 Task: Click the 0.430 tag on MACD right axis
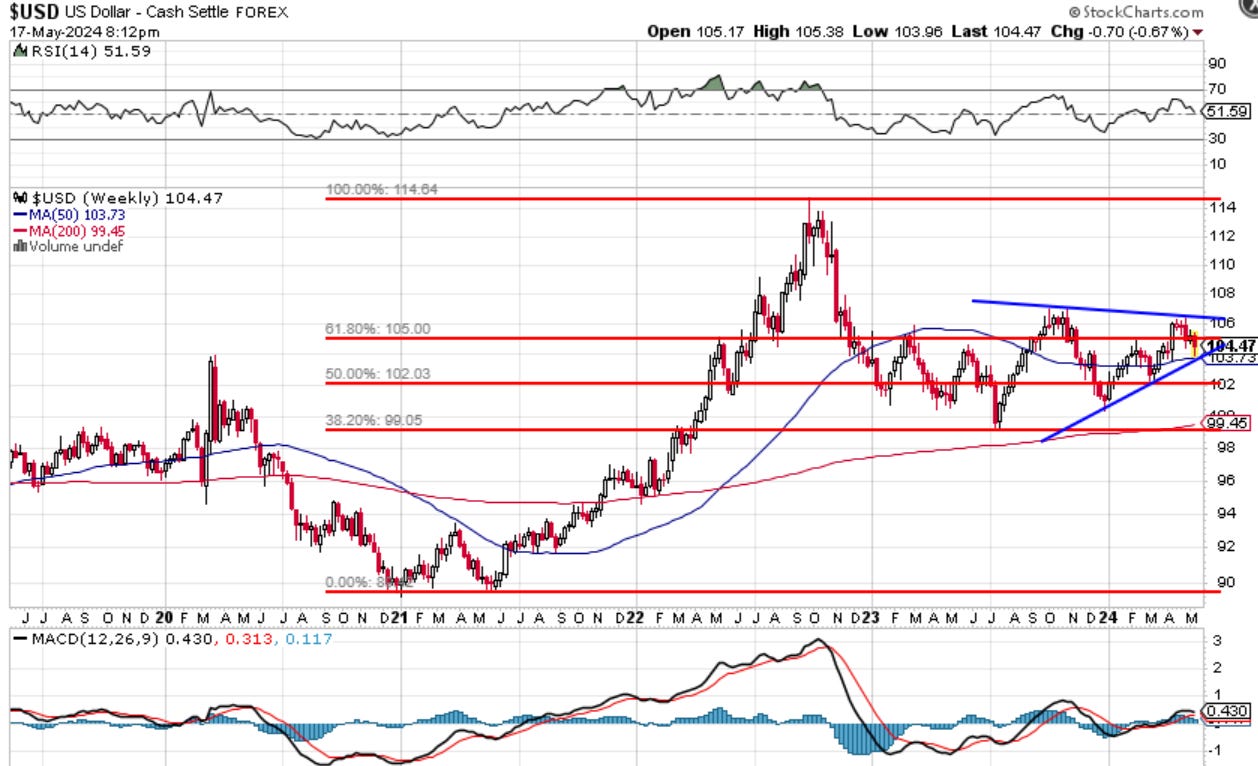(x=1224, y=711)
